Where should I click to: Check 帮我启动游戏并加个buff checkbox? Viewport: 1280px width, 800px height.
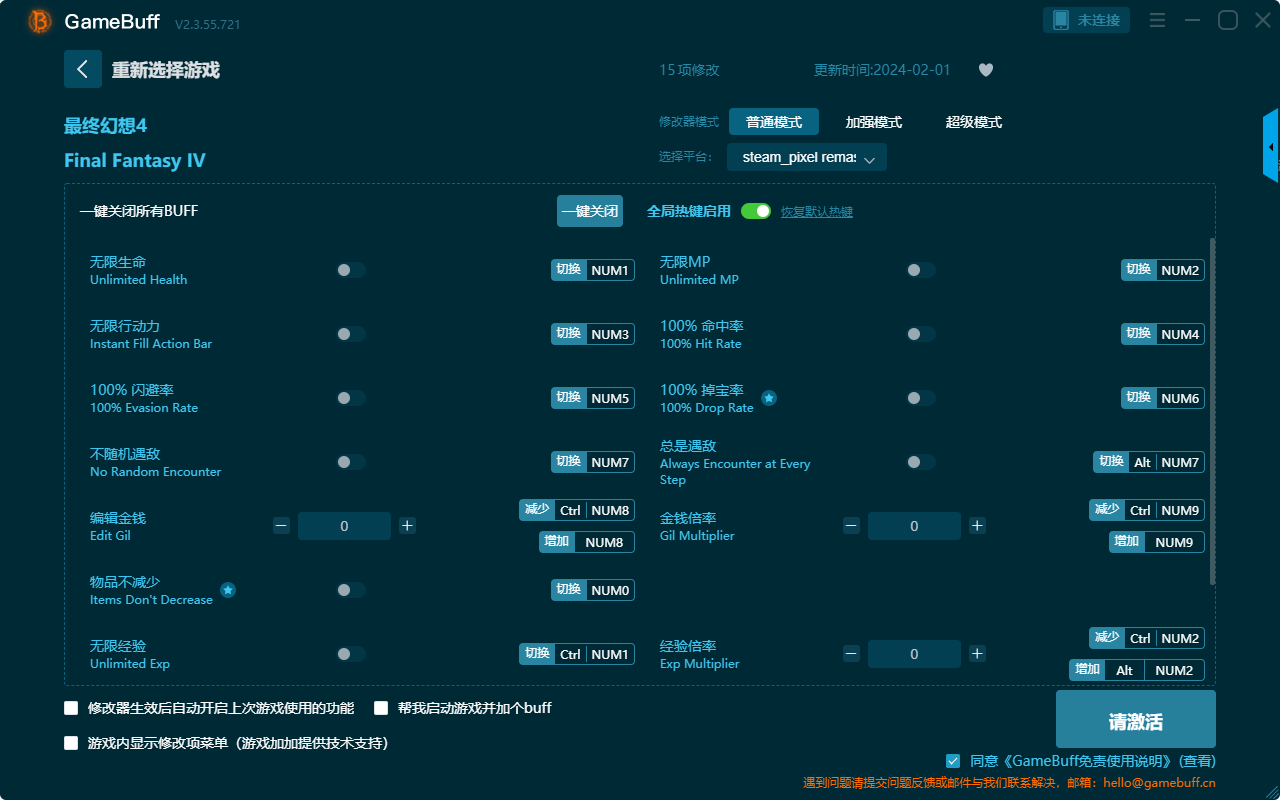(381, 708)
